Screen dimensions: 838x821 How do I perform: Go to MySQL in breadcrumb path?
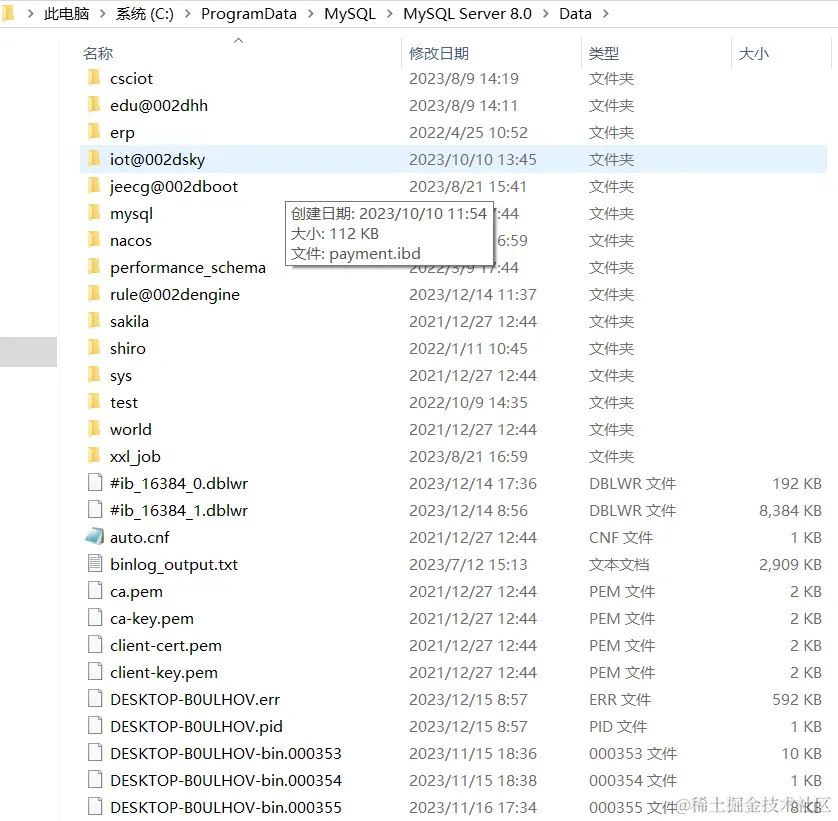(350, 13)
